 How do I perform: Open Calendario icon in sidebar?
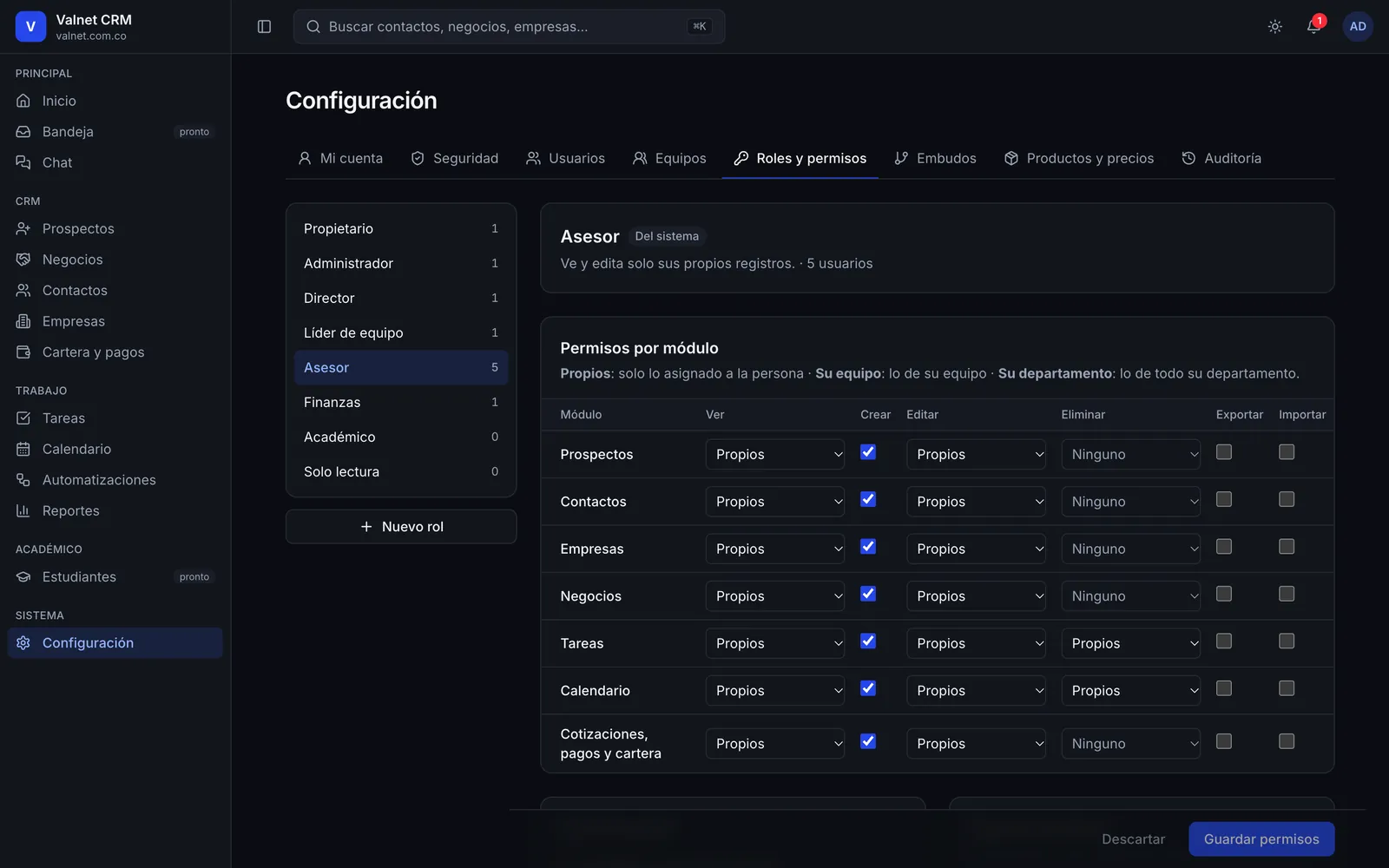tap(23, 449)
